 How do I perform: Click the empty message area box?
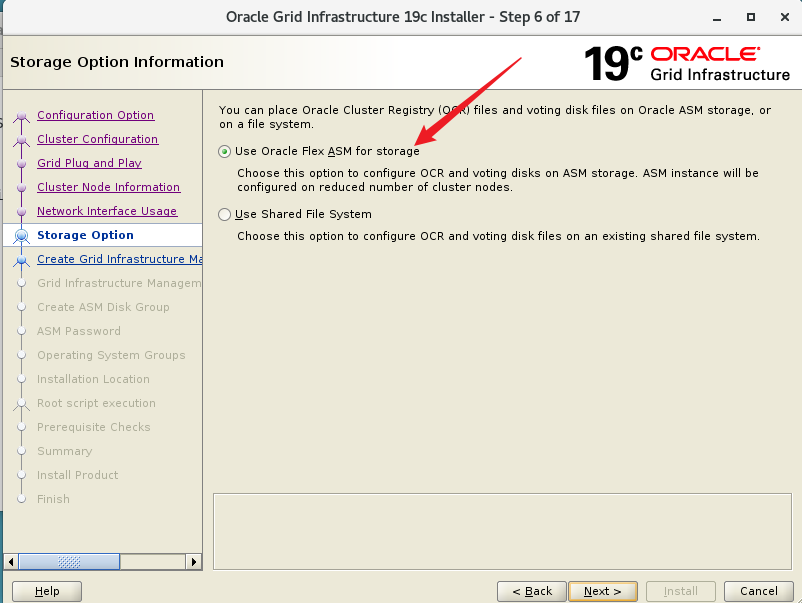pos(502,531)
